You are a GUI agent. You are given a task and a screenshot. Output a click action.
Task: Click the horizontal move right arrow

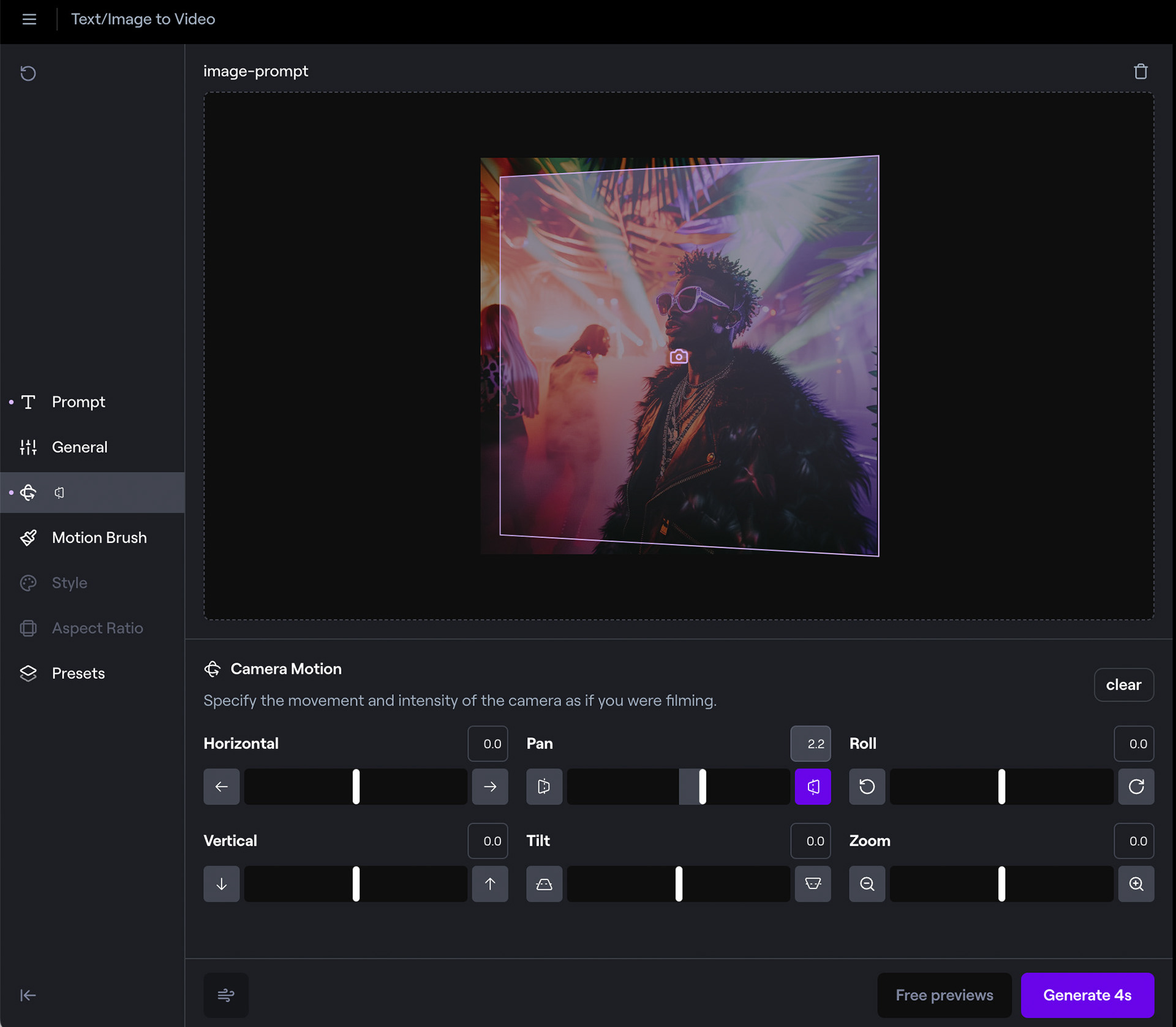coord(489,786)
